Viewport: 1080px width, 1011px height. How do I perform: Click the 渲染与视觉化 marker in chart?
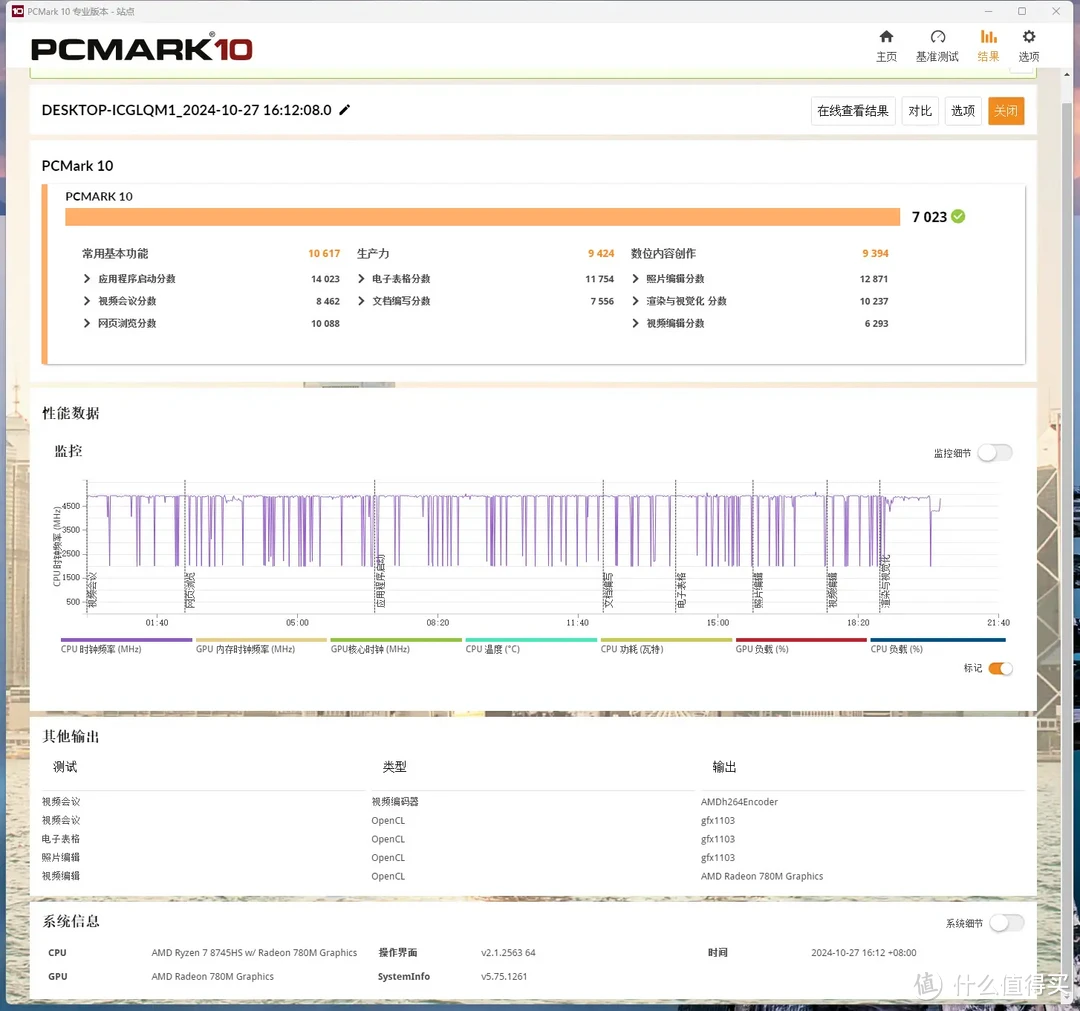[x=885, y=581]
